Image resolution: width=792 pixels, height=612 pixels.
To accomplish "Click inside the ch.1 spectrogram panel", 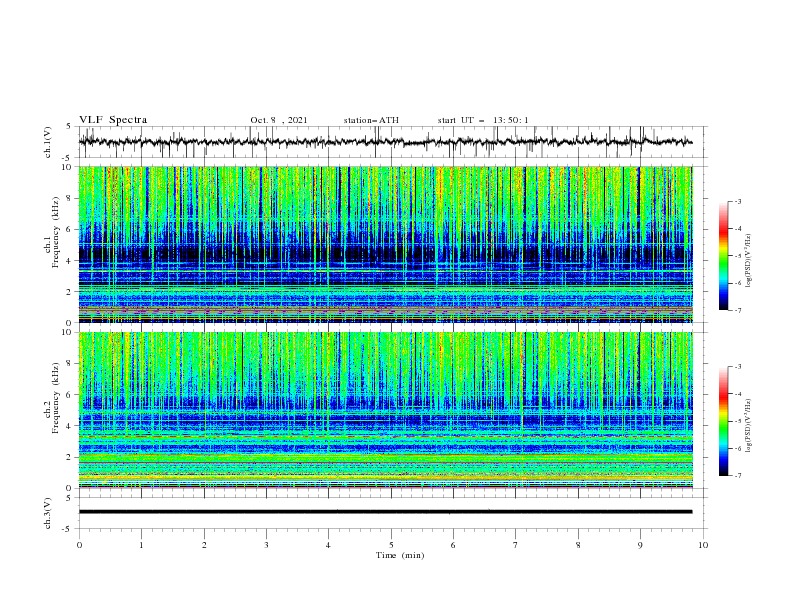I will coord(385,244).
